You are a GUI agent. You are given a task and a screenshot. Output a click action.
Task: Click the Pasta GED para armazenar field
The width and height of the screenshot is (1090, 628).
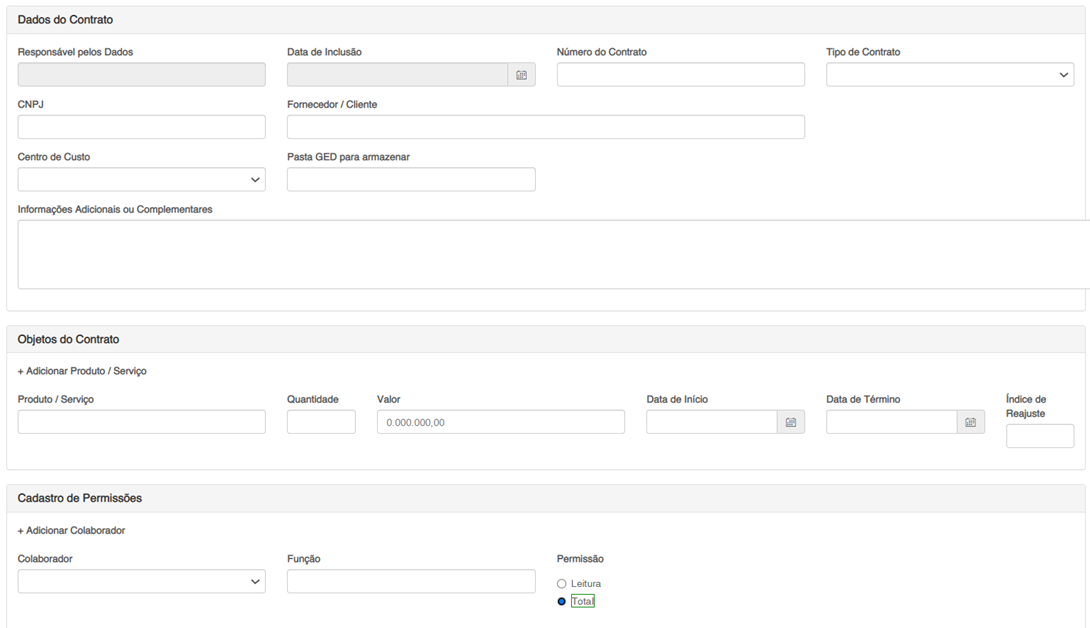click(410, 179)
